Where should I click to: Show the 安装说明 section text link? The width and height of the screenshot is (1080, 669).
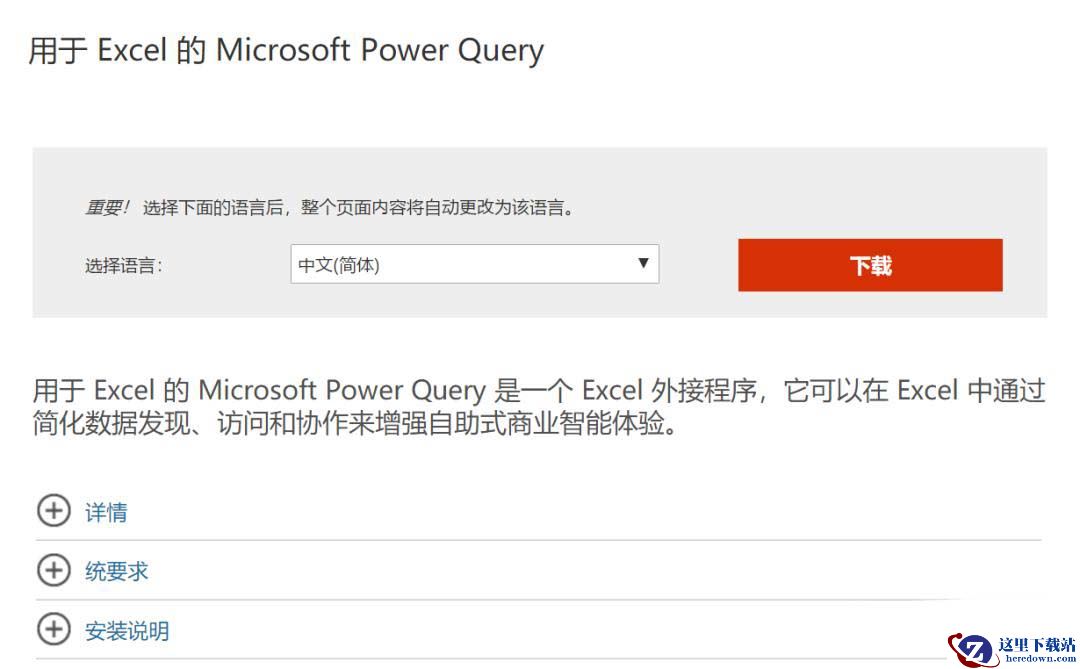(127, 630)
